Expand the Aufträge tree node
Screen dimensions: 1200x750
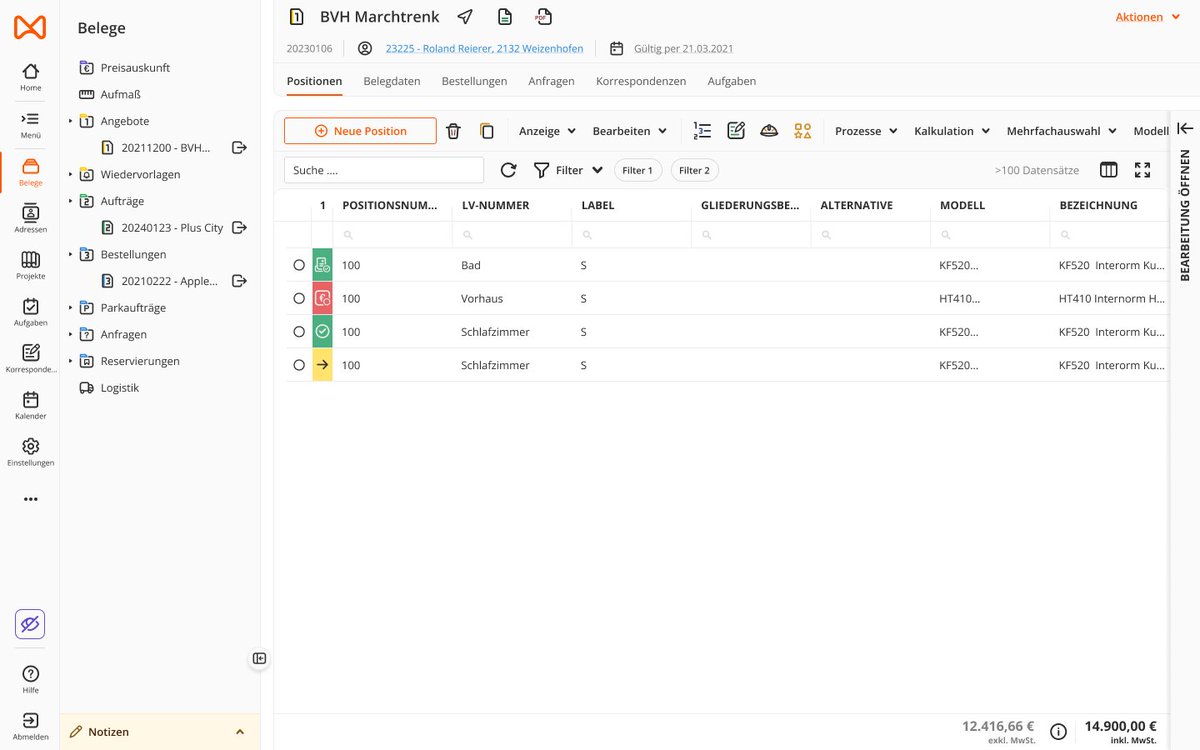70,201
